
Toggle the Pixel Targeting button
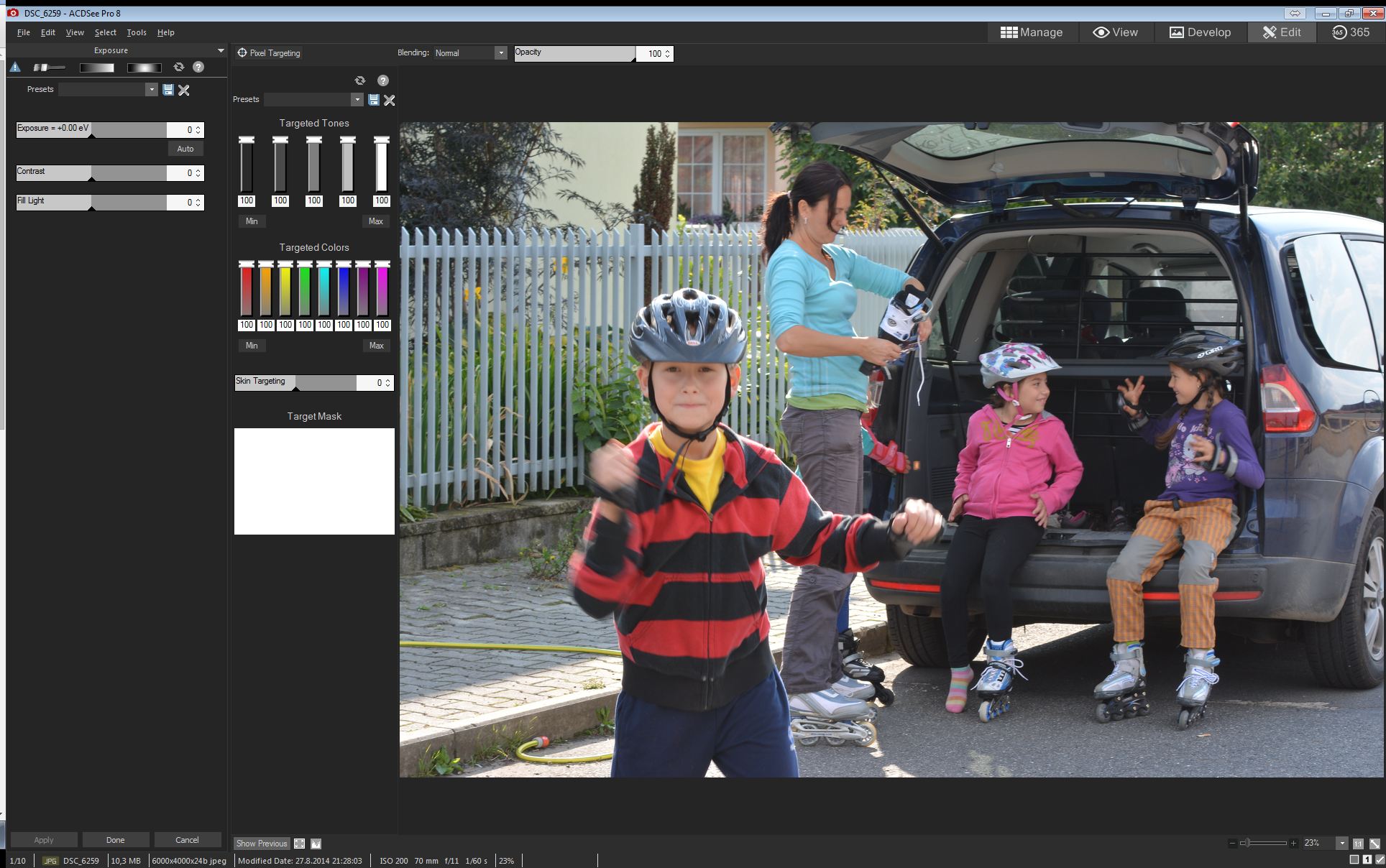coord(269,53)
